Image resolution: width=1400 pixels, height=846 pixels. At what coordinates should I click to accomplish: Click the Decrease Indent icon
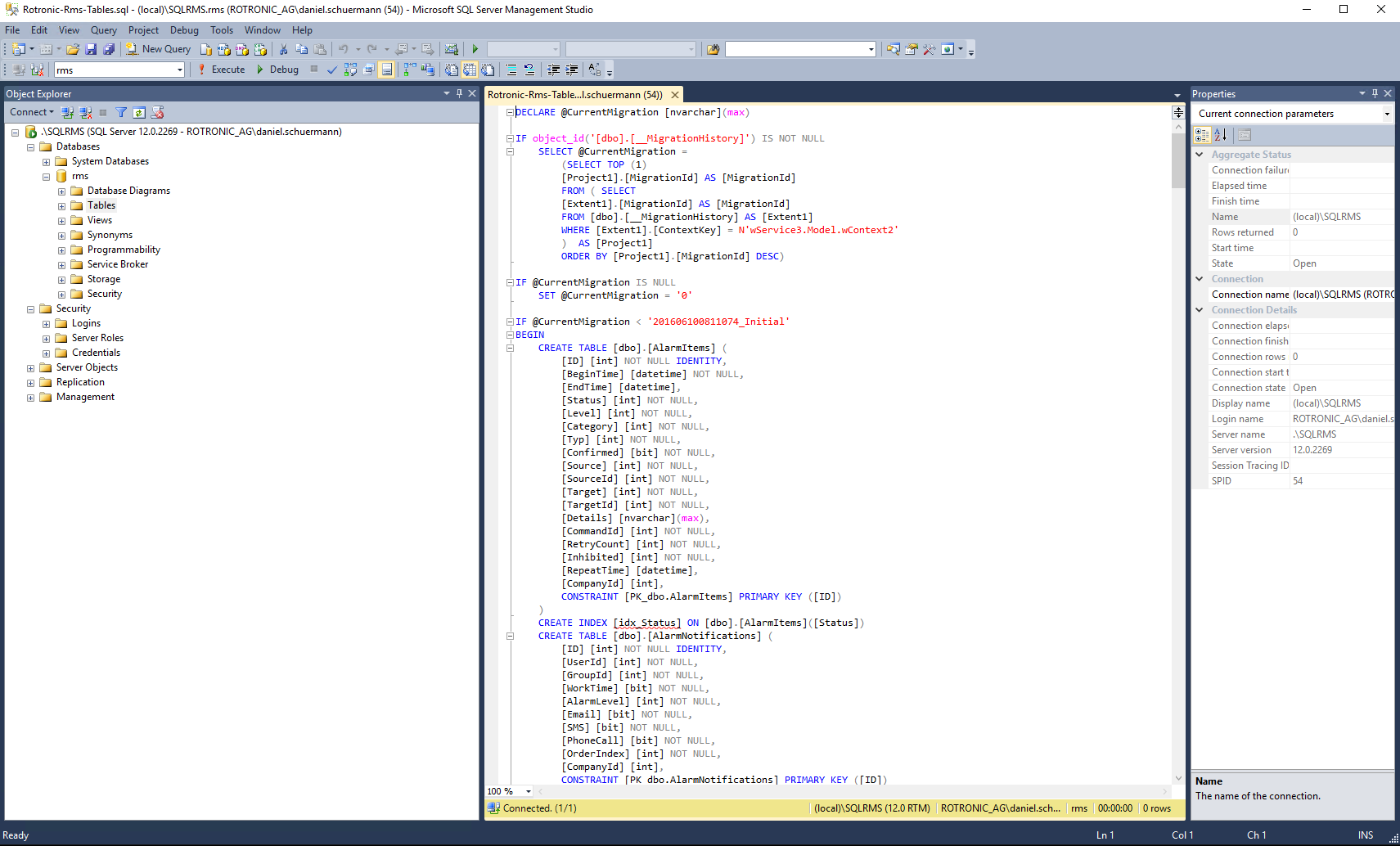pyautogui.click(x=553, y=70)
